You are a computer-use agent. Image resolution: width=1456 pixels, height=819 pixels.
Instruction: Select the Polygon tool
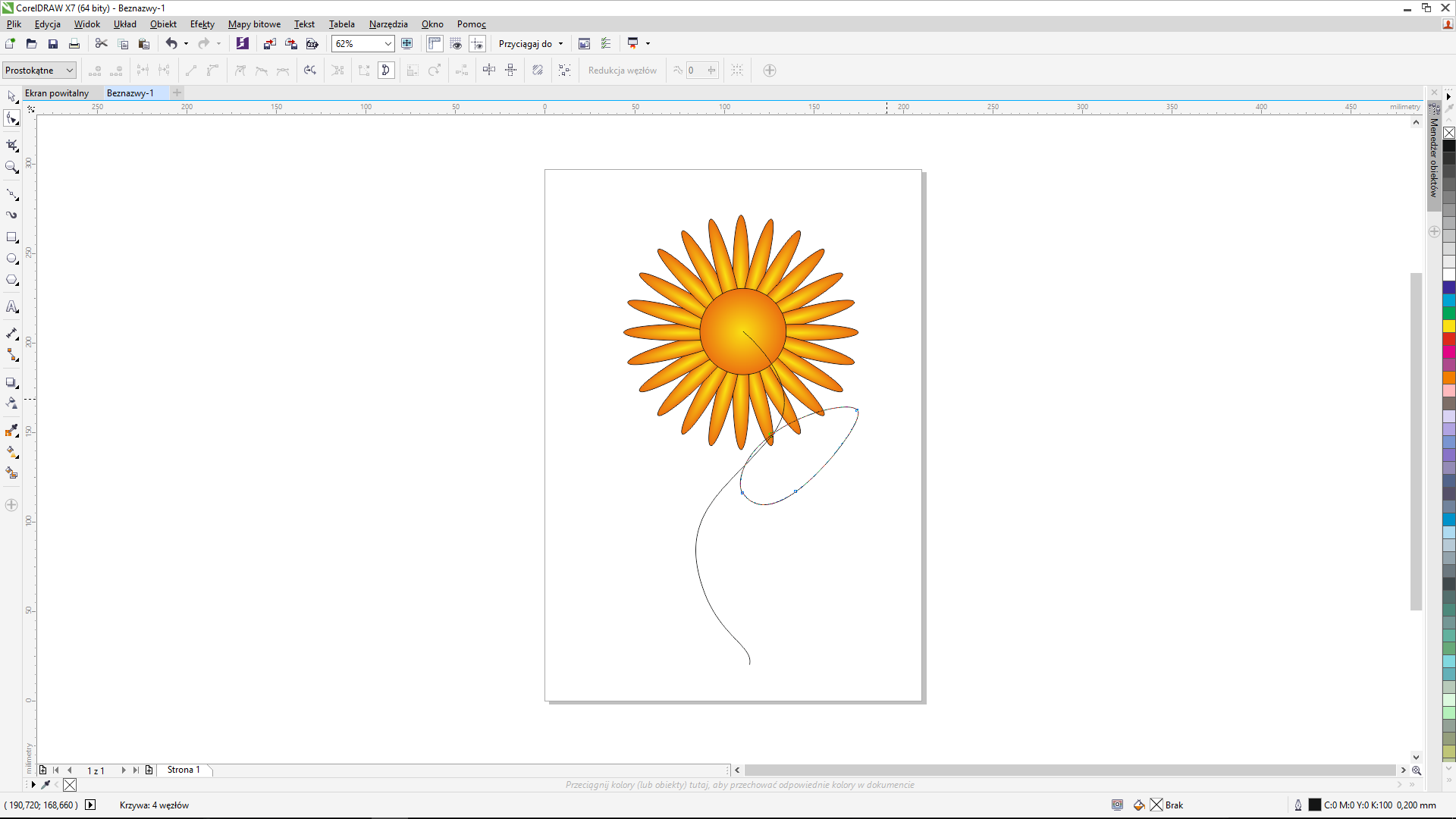pos(11,280)
